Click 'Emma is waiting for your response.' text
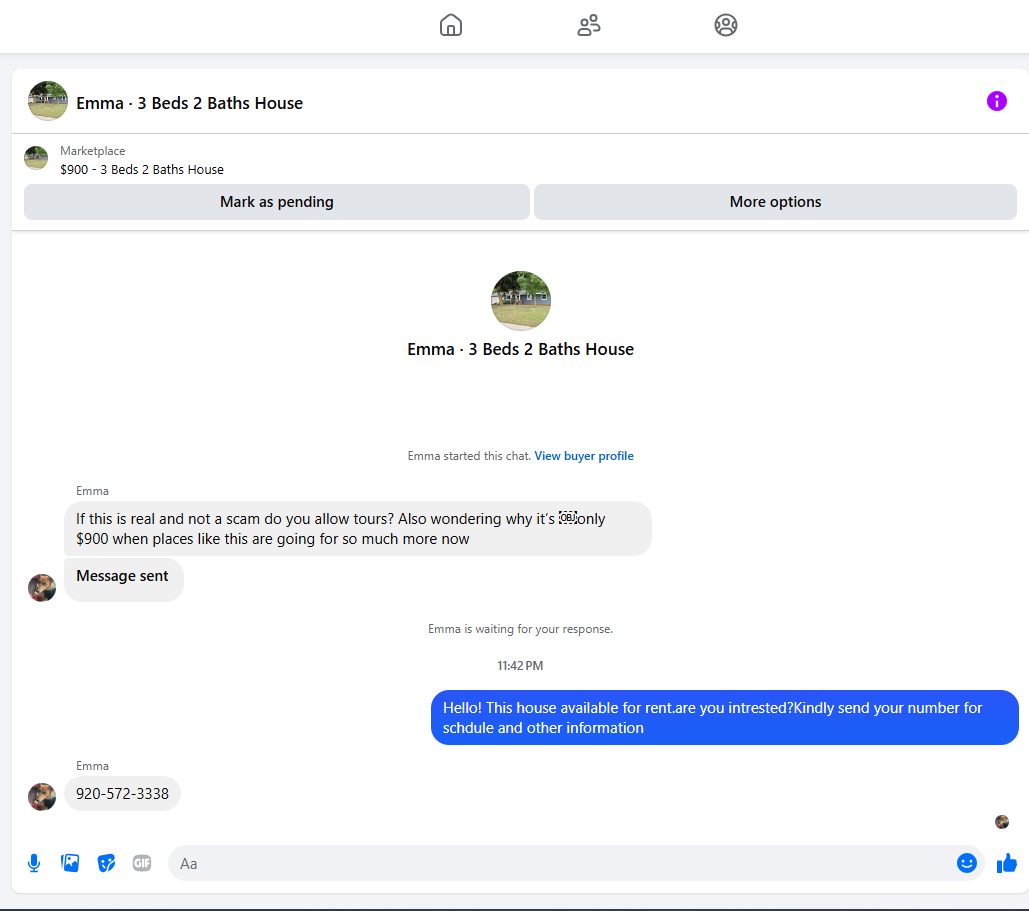Image resolution: width=1029 pixels, height=911 pixels. [x=520, y=629]
